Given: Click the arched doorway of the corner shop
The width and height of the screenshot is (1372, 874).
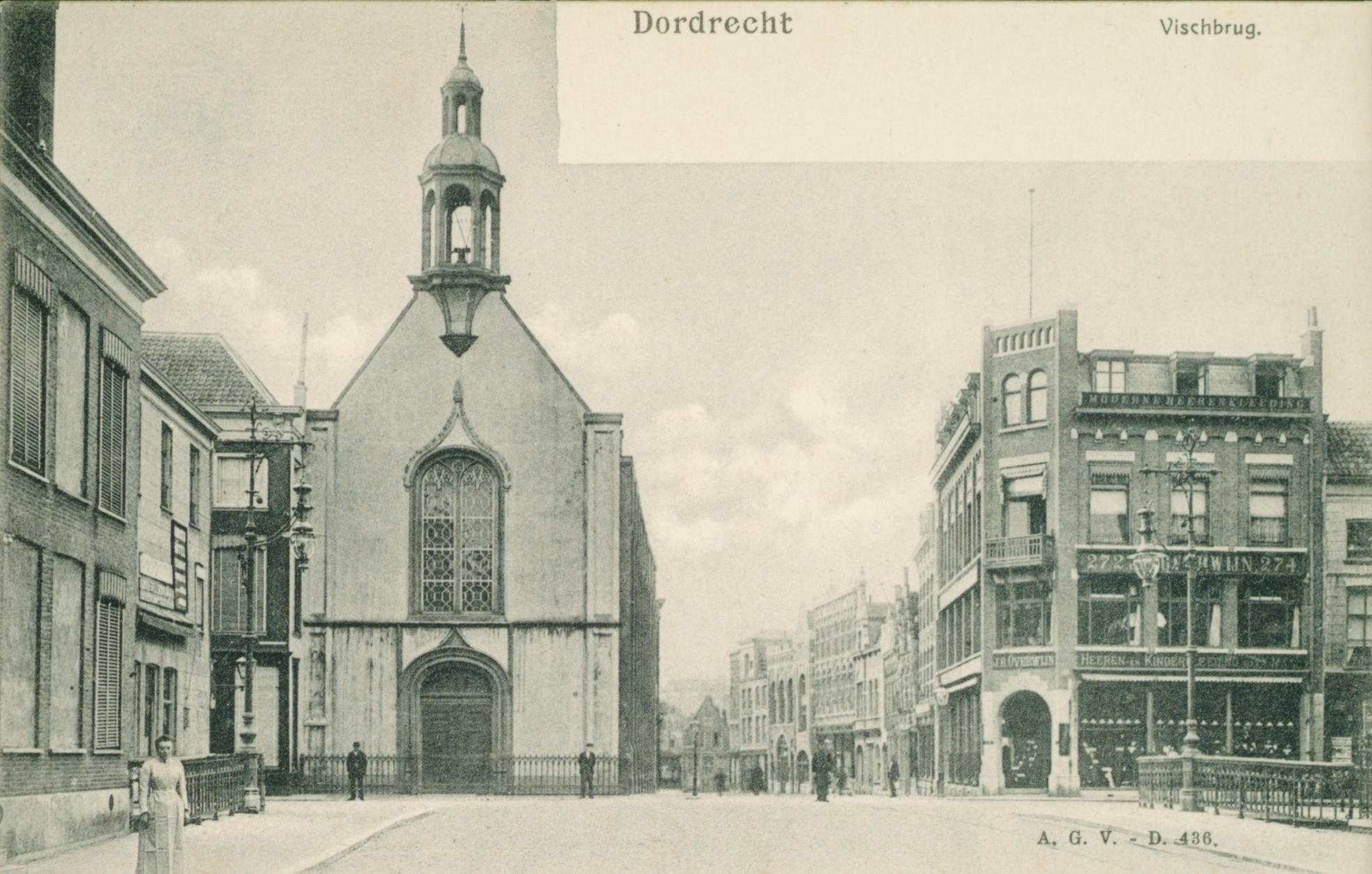Looking at the screenshot, I should [1025, 739].
